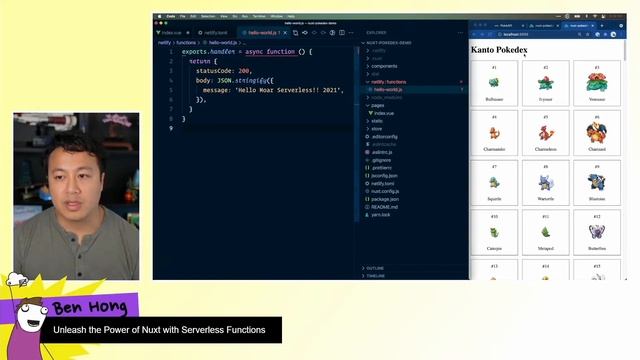Open a new browser tab
This screenshot has height=360, width=640.
(x=602, y=26)
